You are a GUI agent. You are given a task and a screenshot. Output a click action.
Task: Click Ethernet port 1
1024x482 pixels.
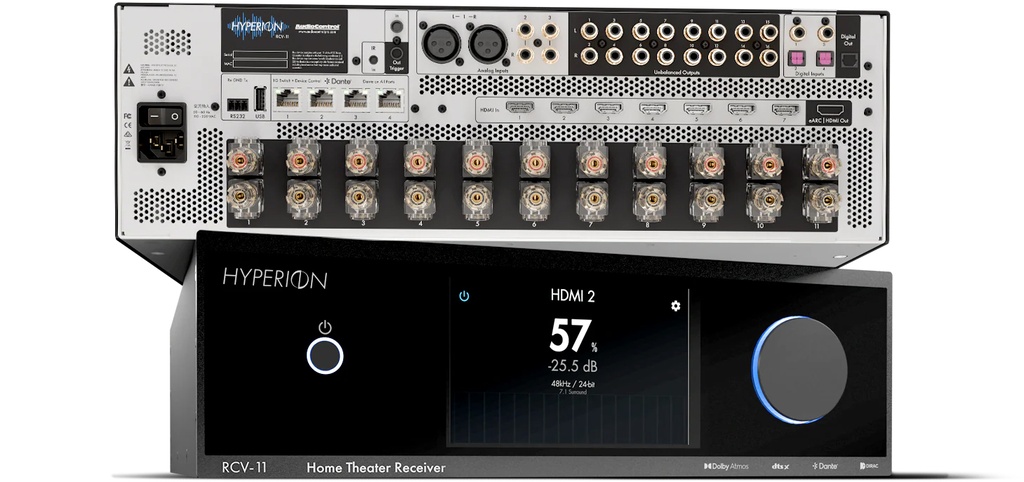pos(289,99)
